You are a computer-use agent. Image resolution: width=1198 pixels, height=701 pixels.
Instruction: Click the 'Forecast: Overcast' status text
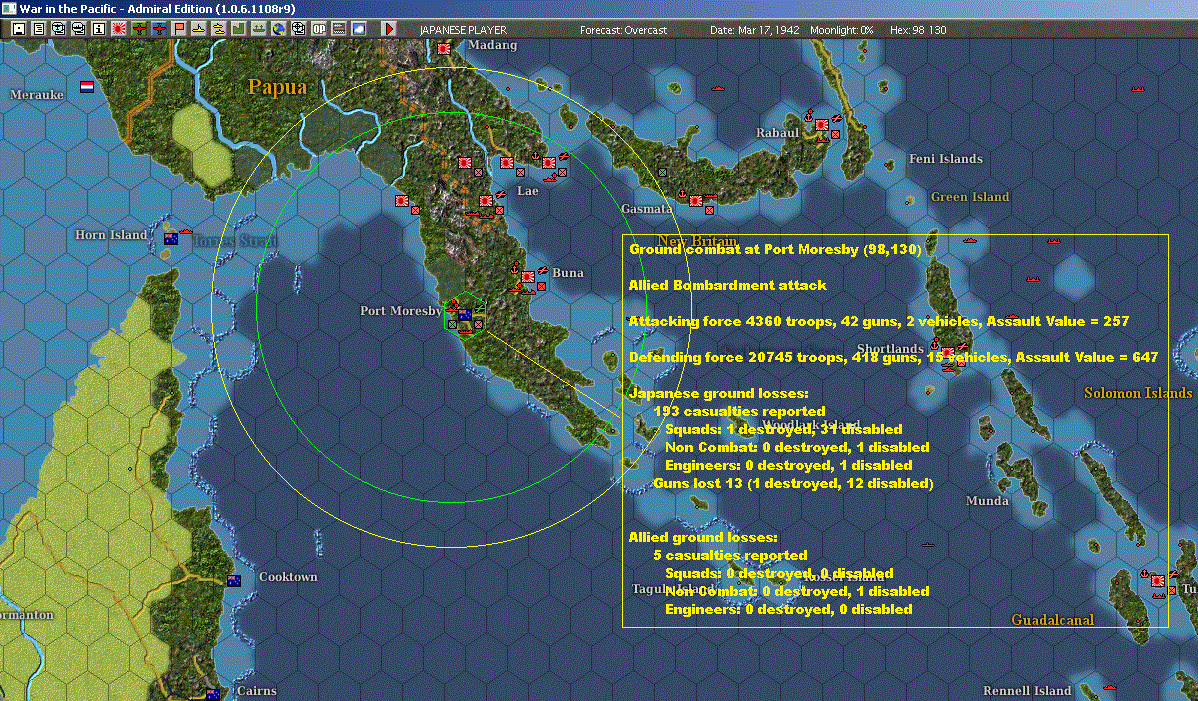point(623,30)
